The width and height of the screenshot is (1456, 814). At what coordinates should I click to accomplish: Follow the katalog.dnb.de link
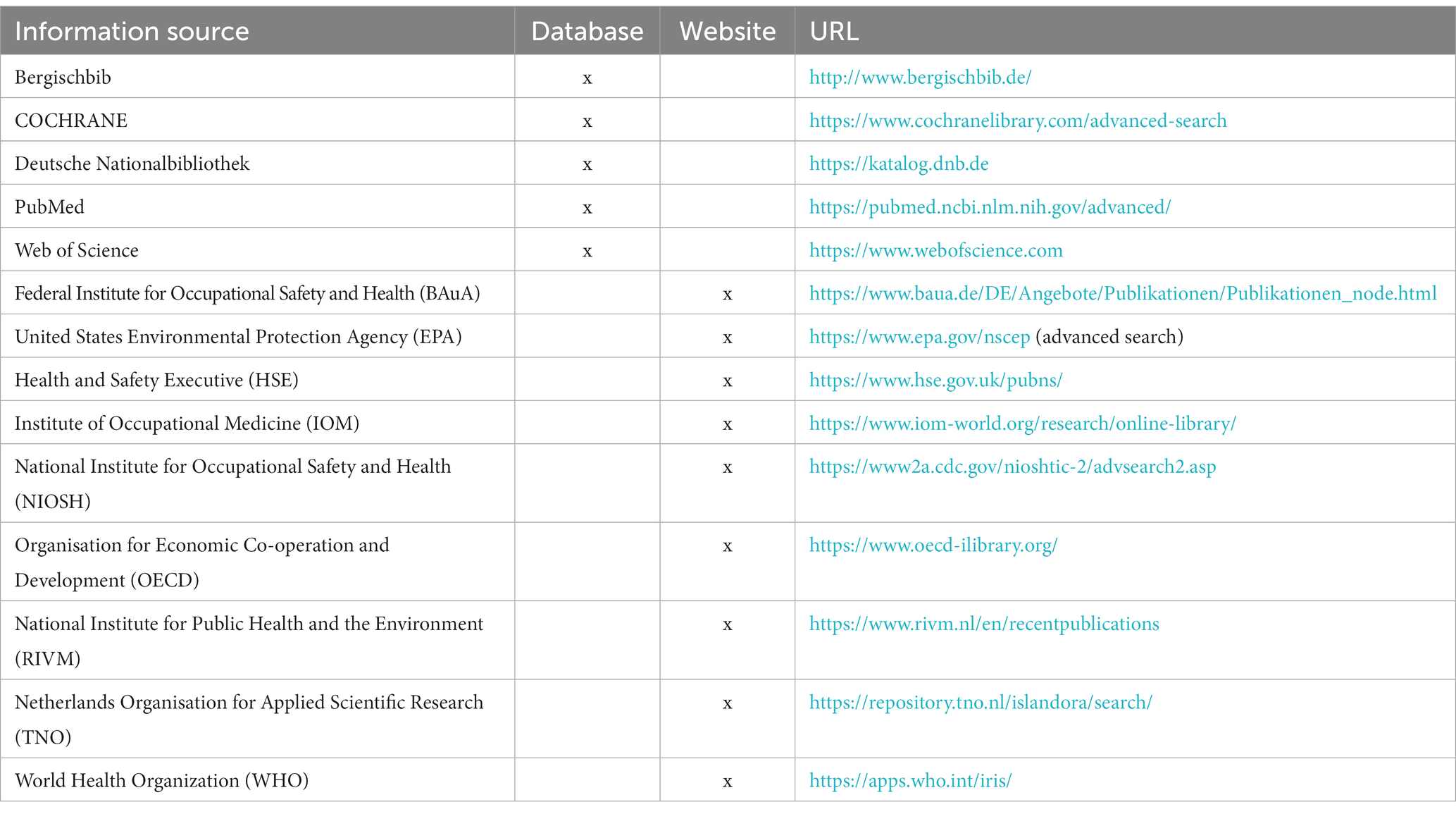coord(899,164)
